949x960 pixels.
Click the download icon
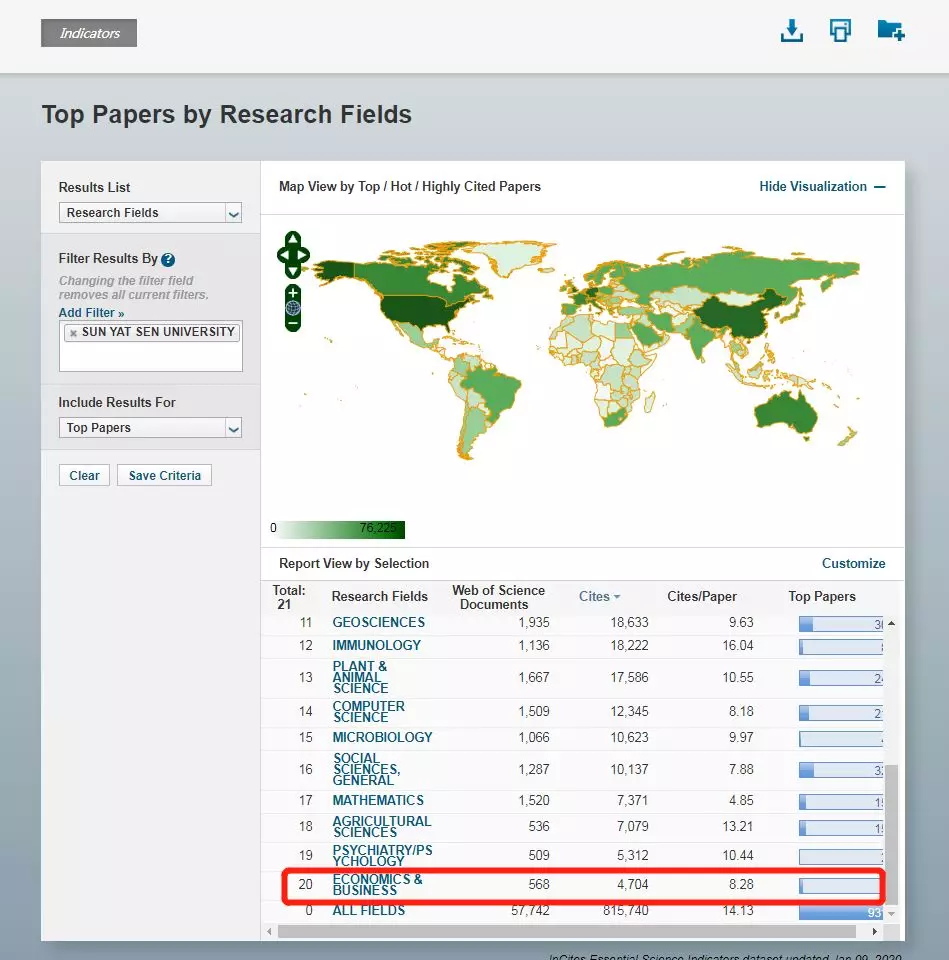tap(791, 31)
